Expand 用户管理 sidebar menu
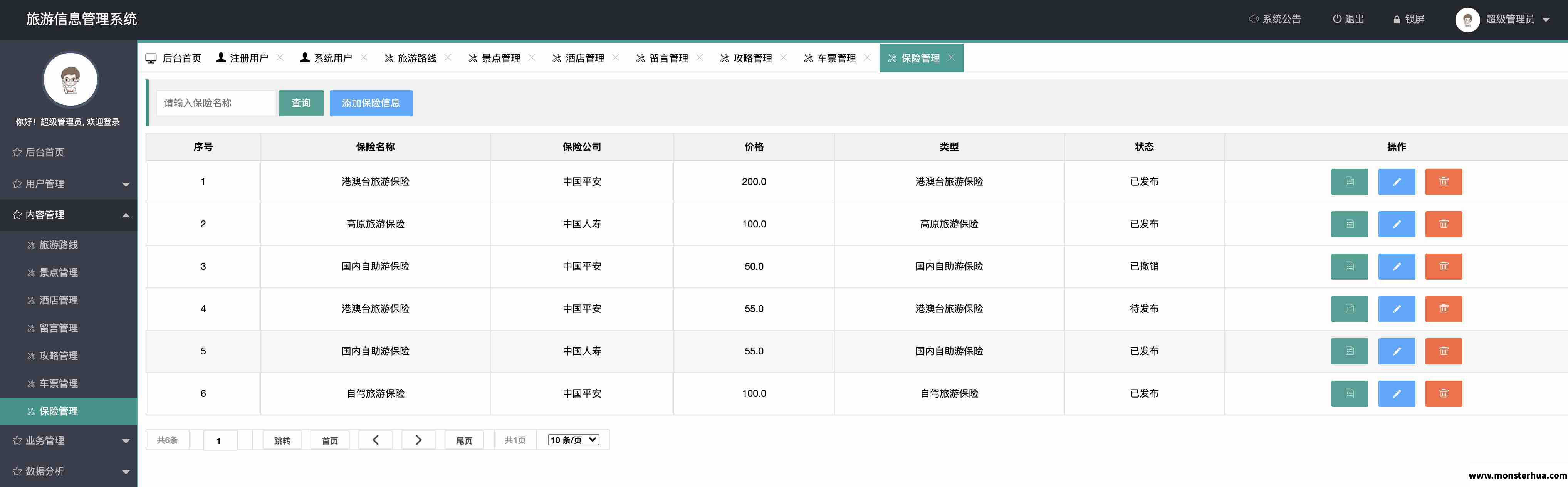The height and width of the screenshot is (487, 1568). 69,183
